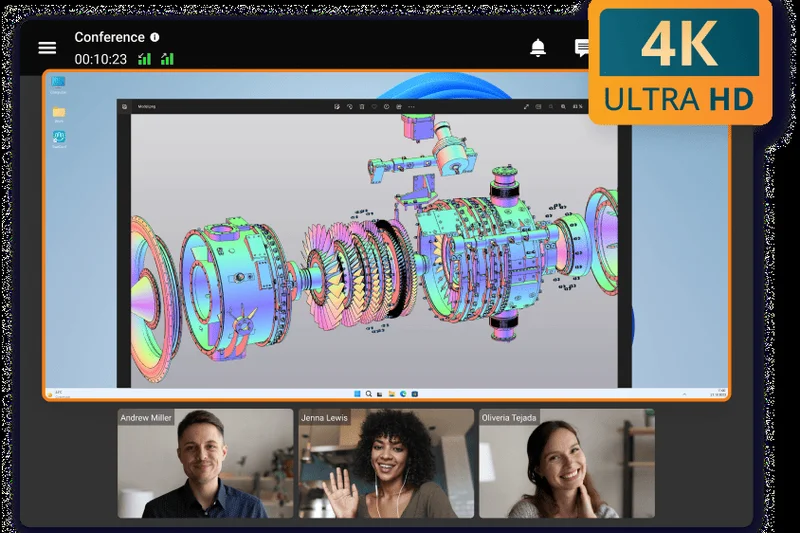
Task: Click the zoom magnifier in viewer toolbar
Action: tap(563, 106)
